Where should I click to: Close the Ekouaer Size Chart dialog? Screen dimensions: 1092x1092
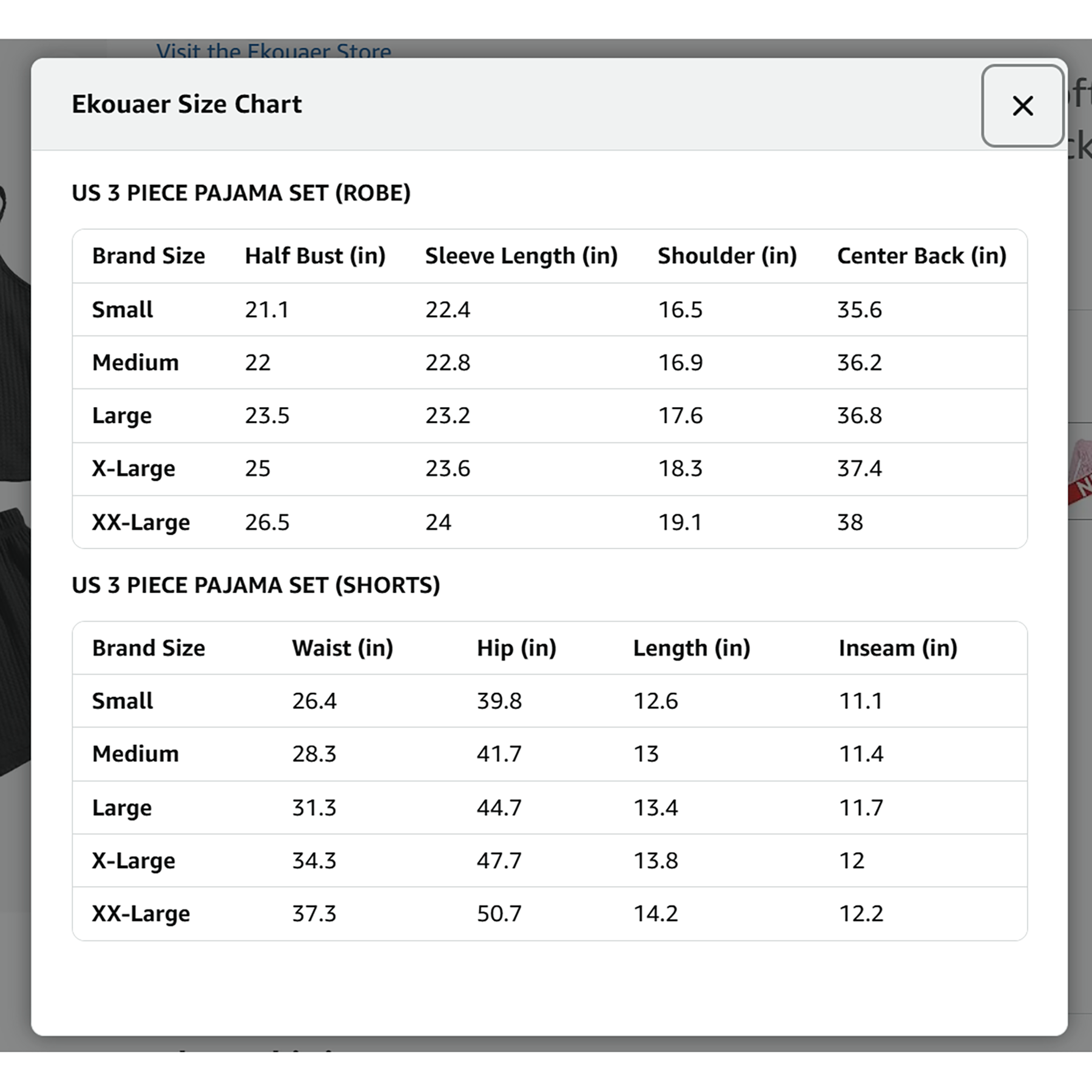click(1022, 106)
